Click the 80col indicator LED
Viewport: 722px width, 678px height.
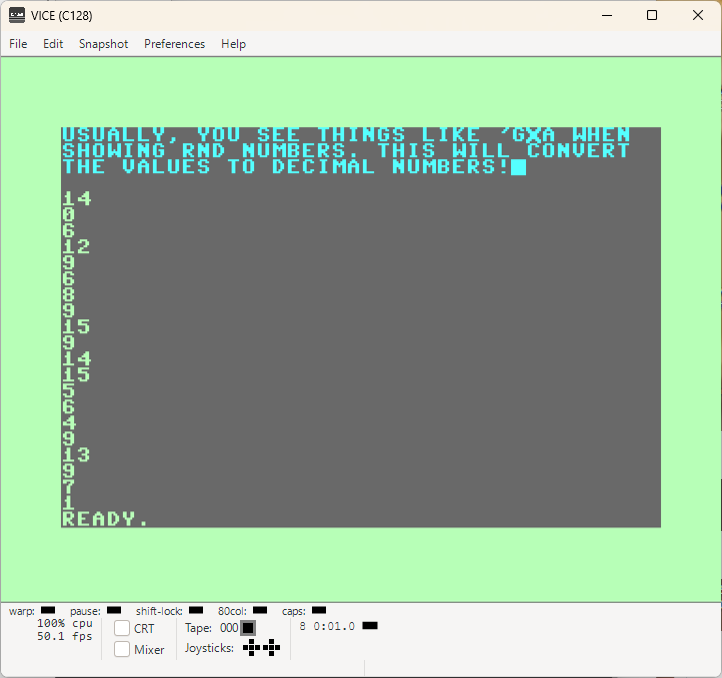pos(260,610)
